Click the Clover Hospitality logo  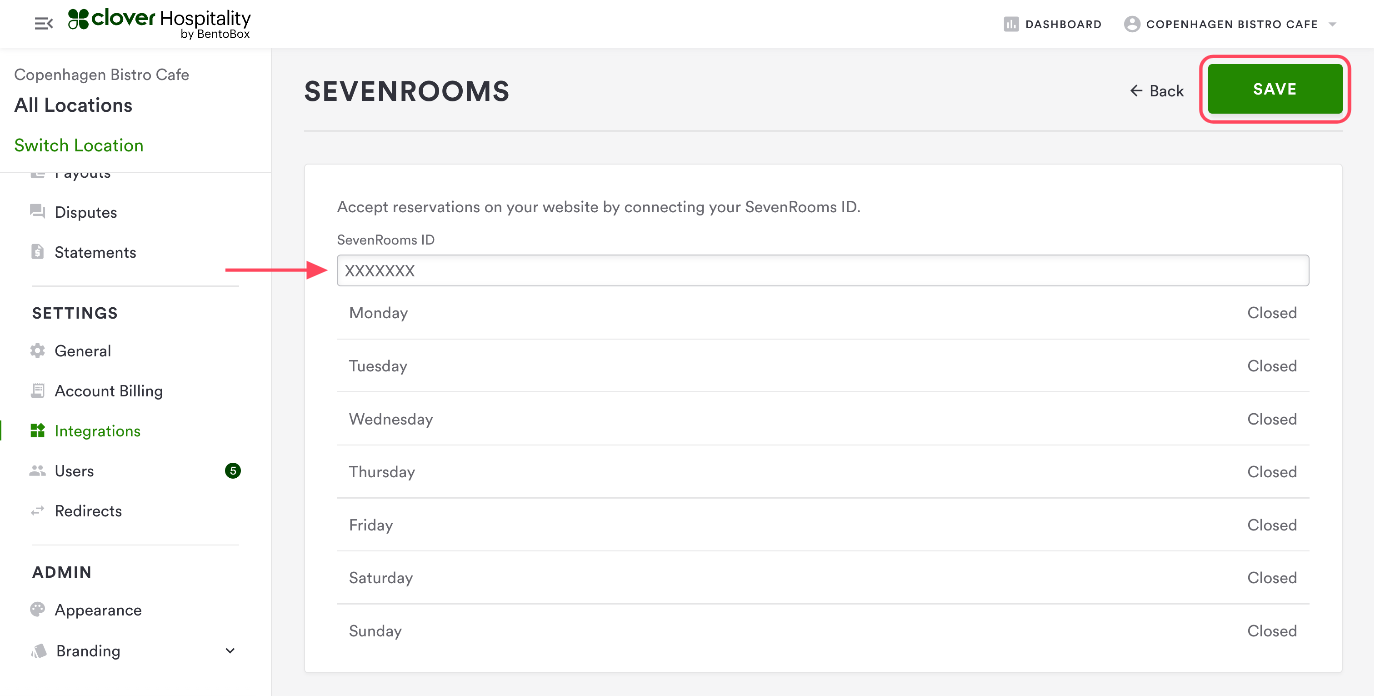point(159,24)
